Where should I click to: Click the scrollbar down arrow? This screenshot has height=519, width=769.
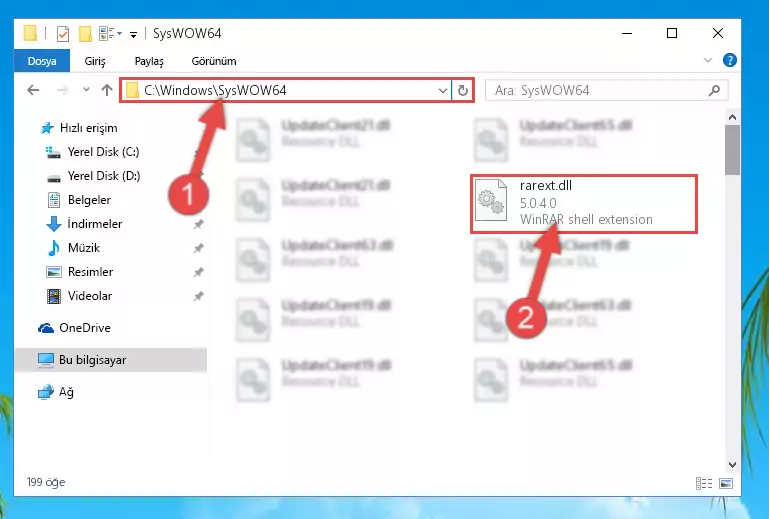tap(732, 465)
